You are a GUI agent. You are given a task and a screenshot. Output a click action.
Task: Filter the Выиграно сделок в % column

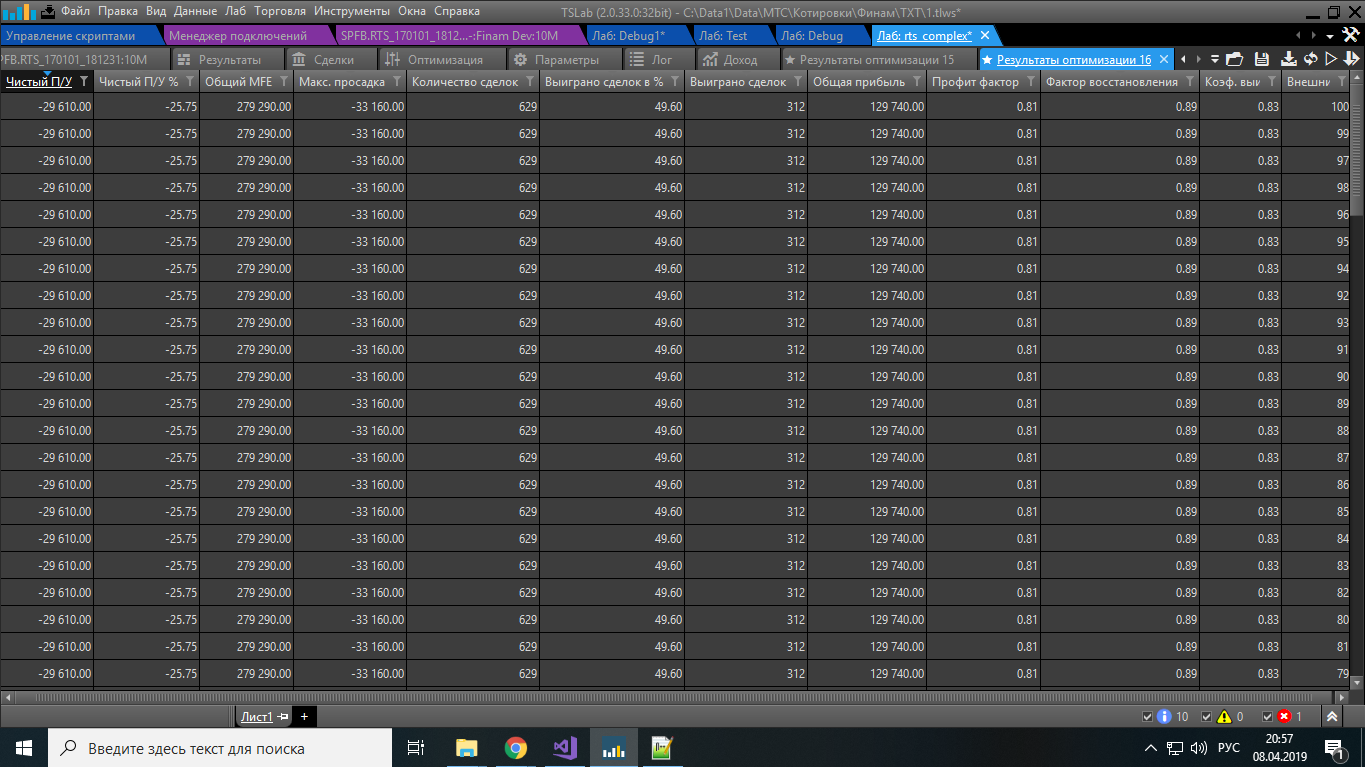tap(675, 82)
